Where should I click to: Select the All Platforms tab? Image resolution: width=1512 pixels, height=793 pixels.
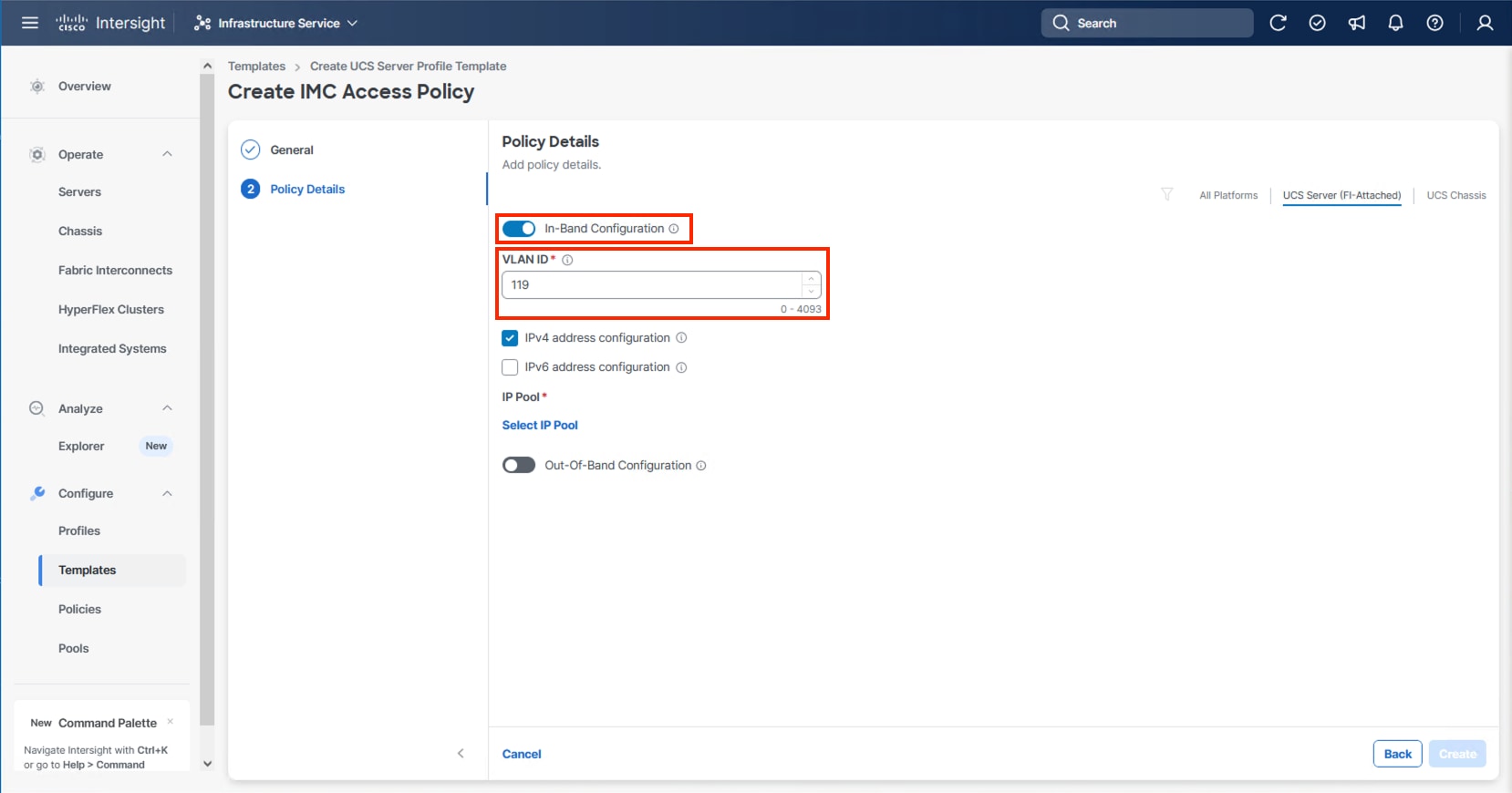[1227, 195]
